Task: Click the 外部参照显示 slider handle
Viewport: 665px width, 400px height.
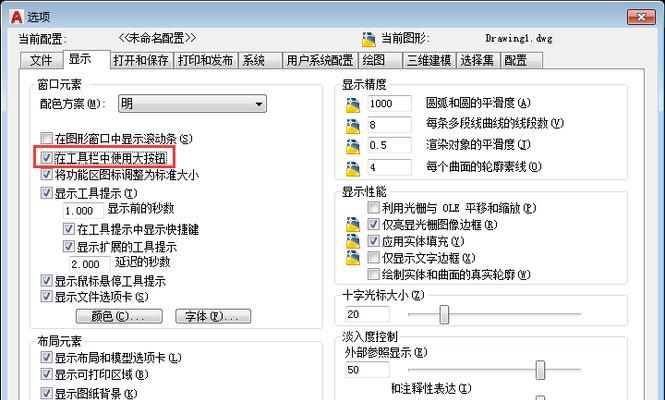Action: click(x=540, y=370)
